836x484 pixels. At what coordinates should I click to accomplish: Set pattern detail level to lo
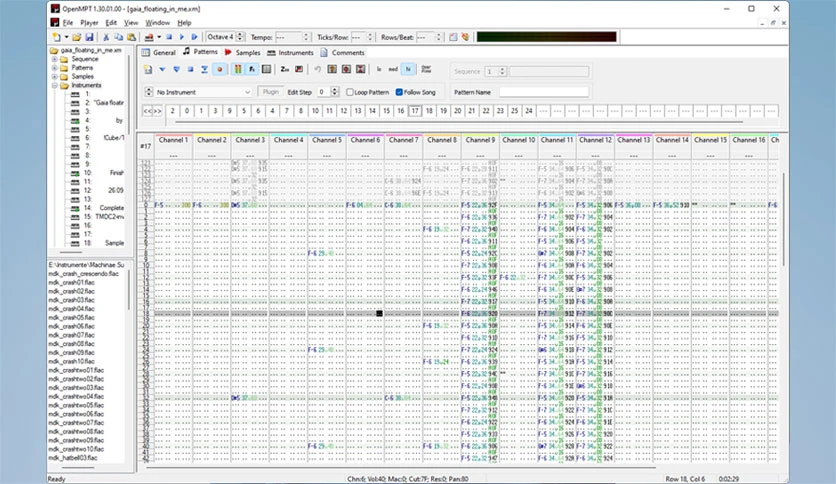[379, 69]
